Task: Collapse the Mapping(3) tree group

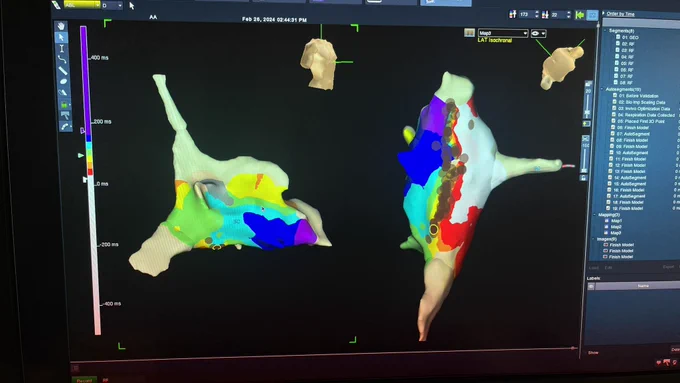Action: (595, 214)
